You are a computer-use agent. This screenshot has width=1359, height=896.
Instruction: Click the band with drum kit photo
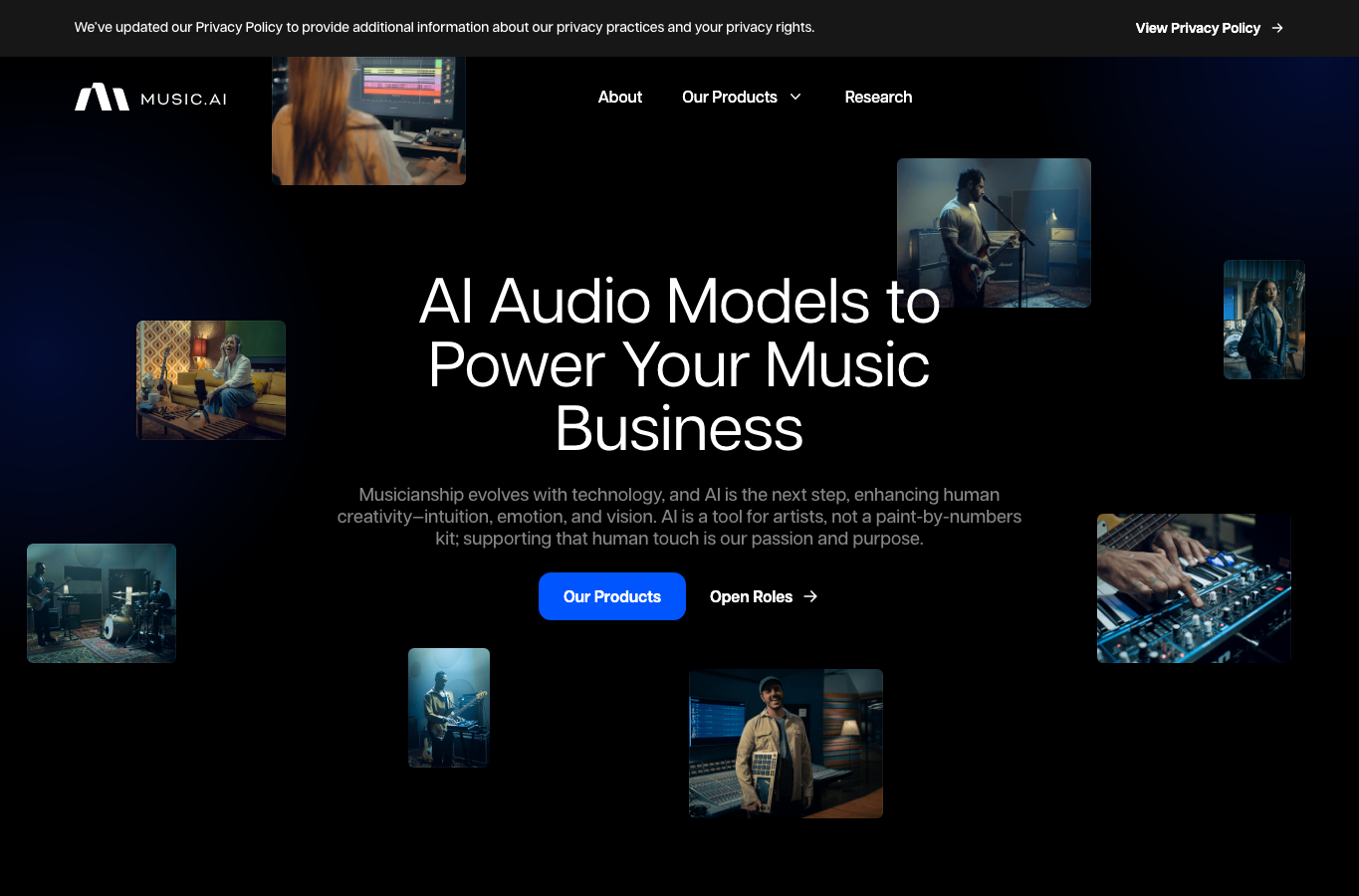click(102, 603)
